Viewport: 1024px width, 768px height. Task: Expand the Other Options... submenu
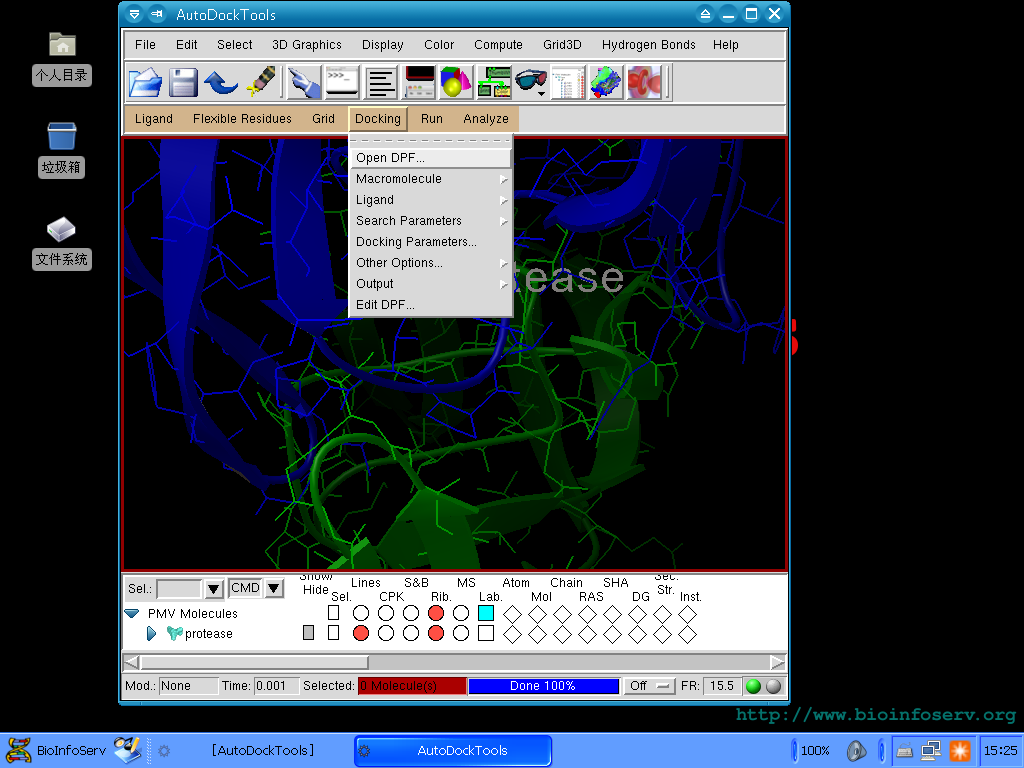tap(431, 263)
